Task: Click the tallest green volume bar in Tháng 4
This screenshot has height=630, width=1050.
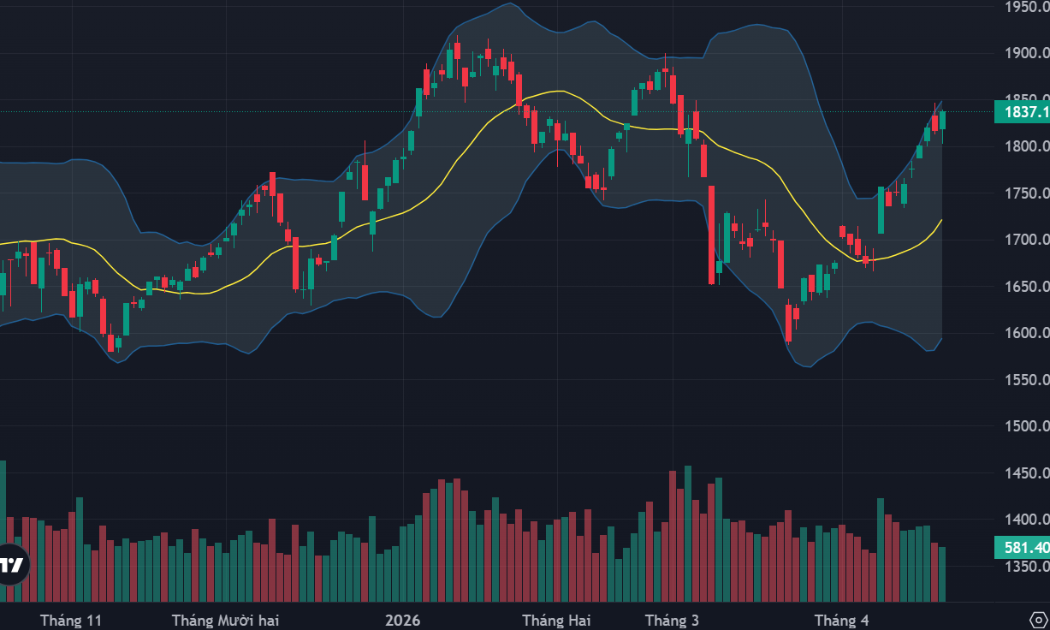Action: 881,550
